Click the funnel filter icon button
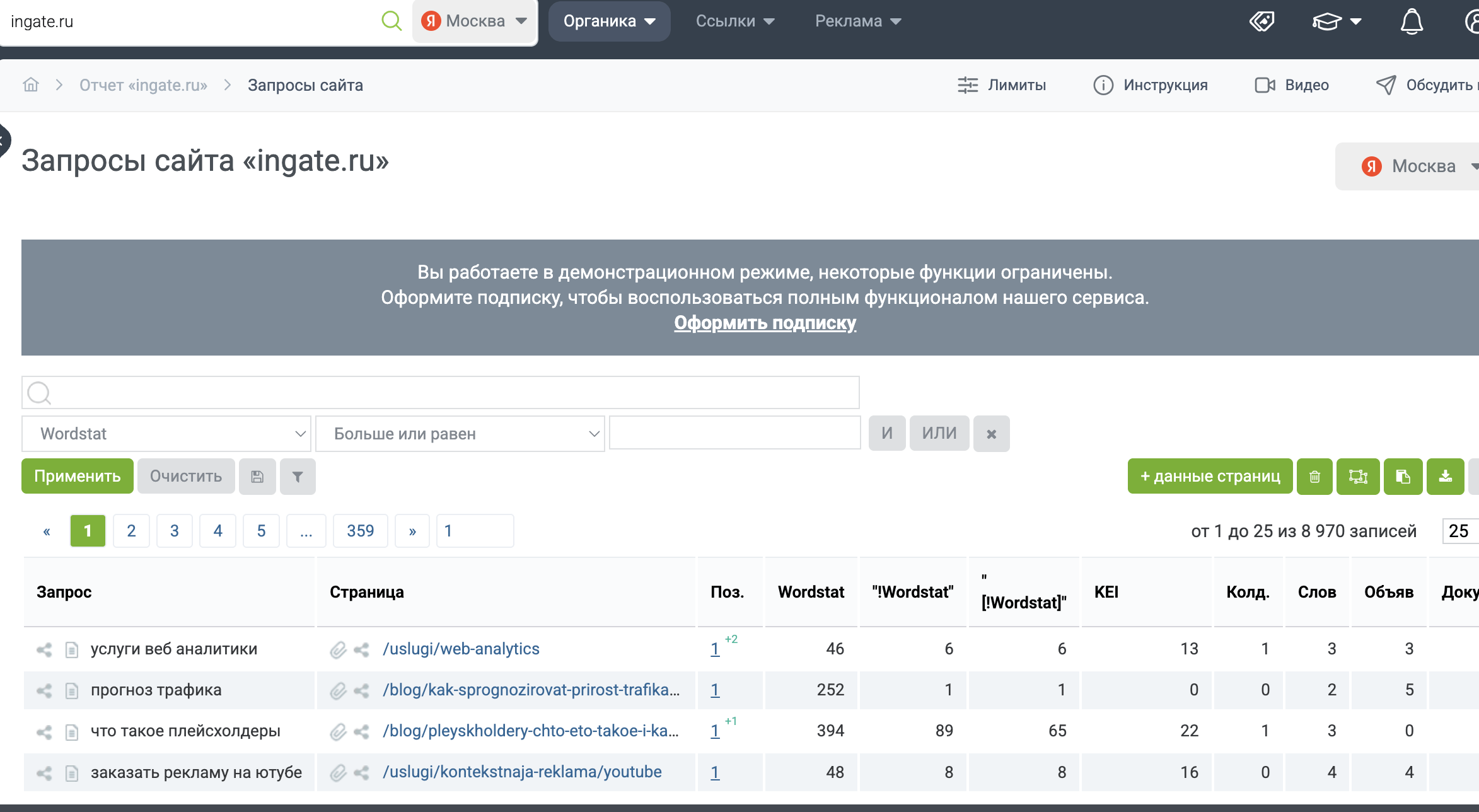Viewport: 1479px width, 812px height. tap(298, 477)
